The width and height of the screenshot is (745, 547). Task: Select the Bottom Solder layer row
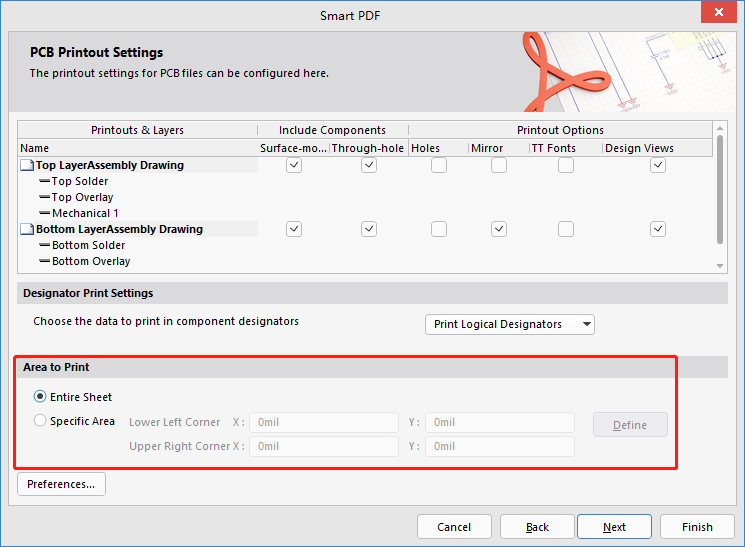click(x=88, y=246)
